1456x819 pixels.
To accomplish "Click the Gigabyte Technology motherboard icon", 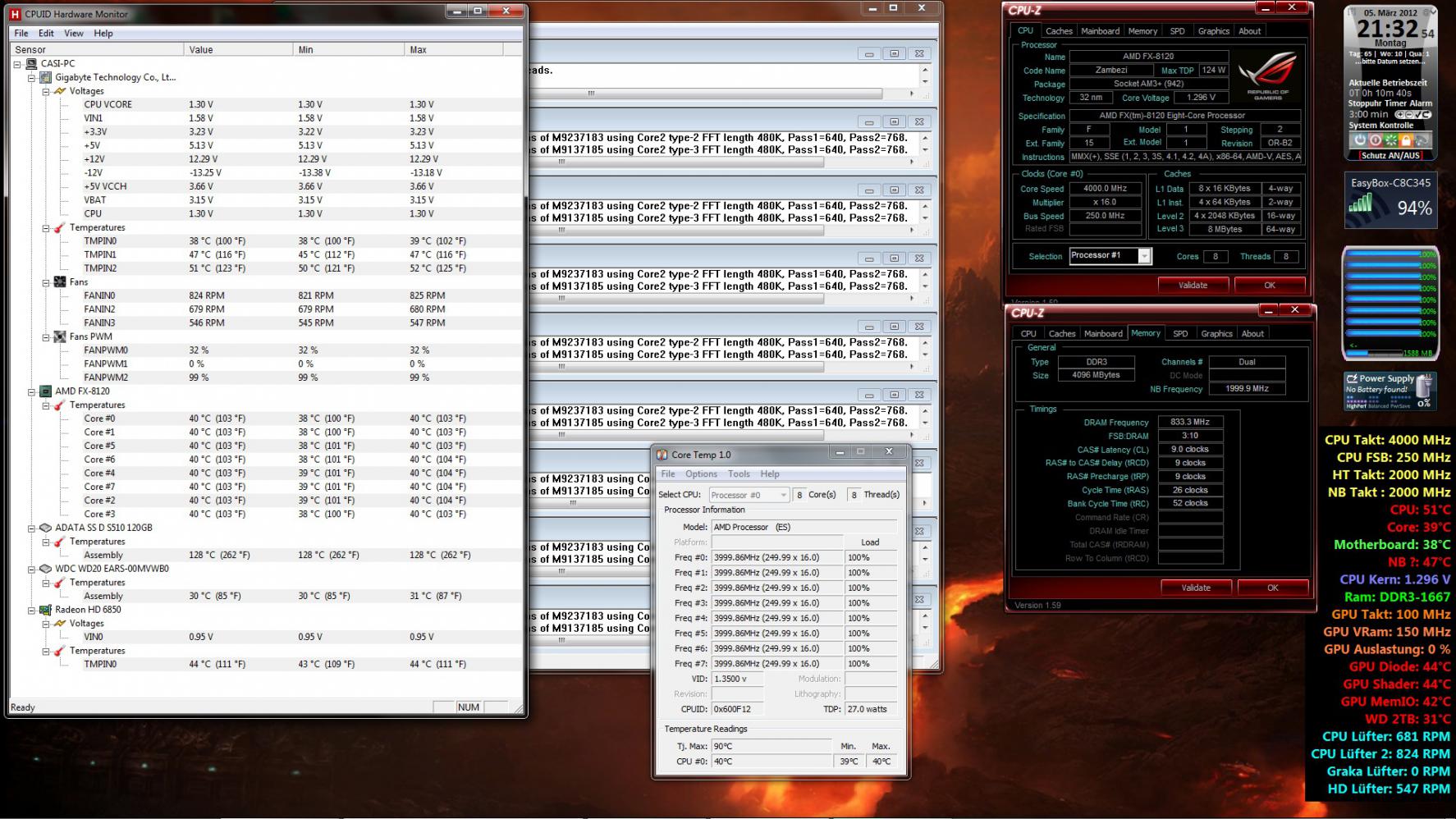I will [46, 77].
